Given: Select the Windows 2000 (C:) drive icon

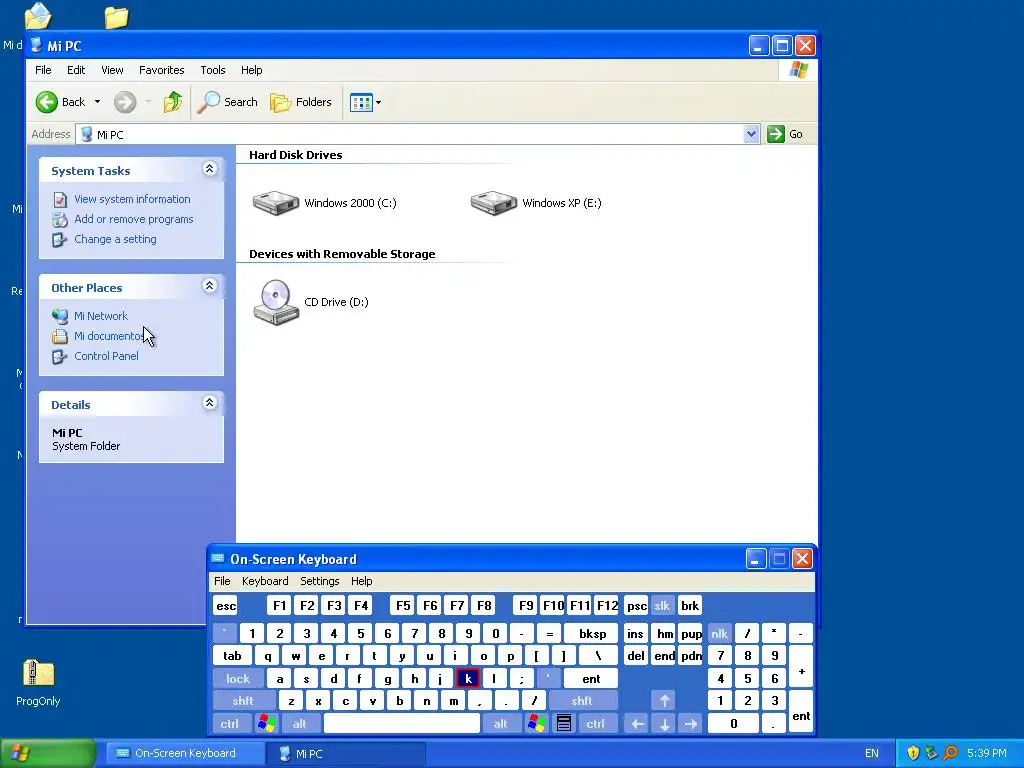Looking at the screenshot, I should 276,202.
